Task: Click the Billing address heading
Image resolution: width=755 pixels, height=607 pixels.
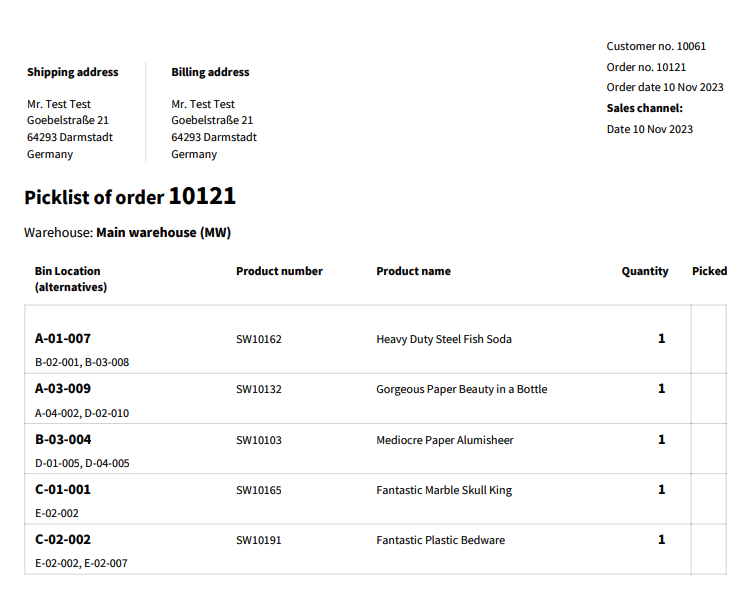Action: point(210,72)
